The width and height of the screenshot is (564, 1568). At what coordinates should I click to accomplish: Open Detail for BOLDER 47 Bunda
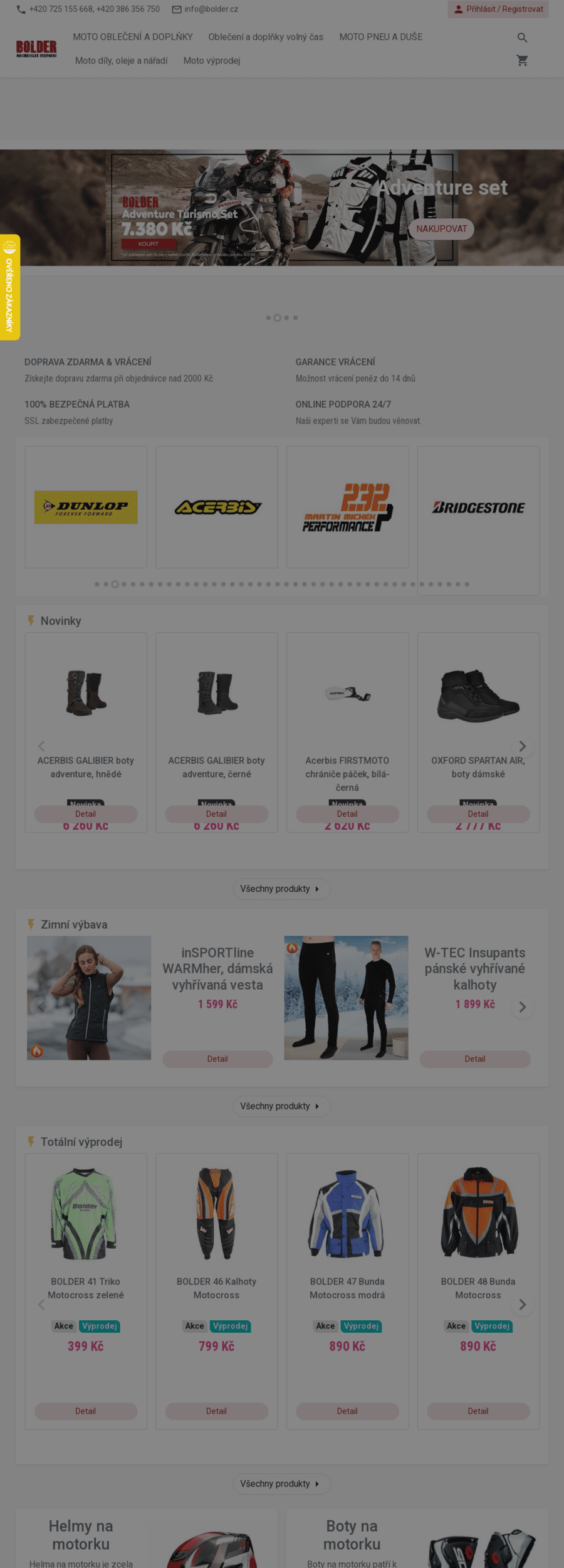coord(347,1411)
